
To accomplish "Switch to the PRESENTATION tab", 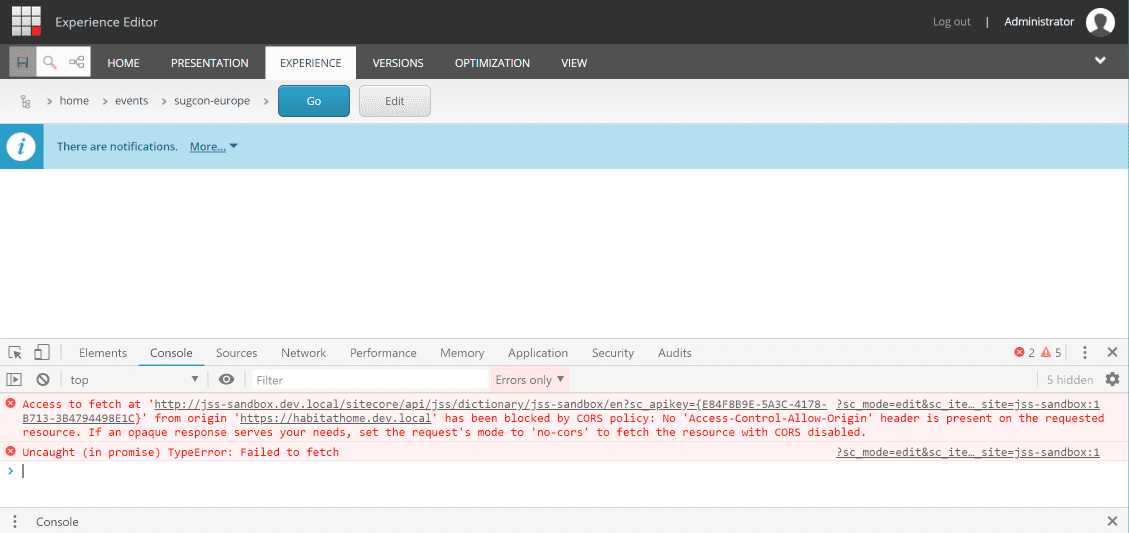I will (210, 63).
